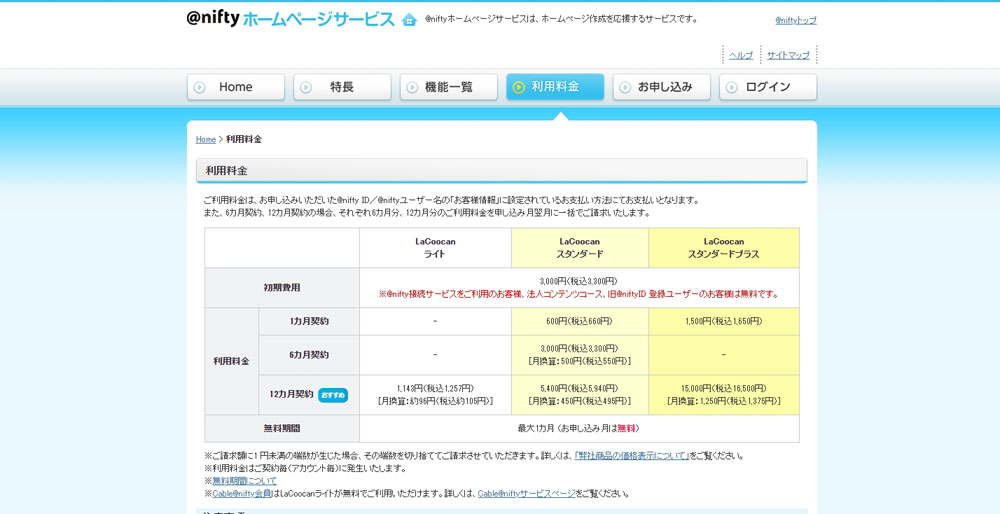Click the おすすめ badge on 12カ月契約
The width and height of the screenshot is (1000, 514).
point(333,395)
